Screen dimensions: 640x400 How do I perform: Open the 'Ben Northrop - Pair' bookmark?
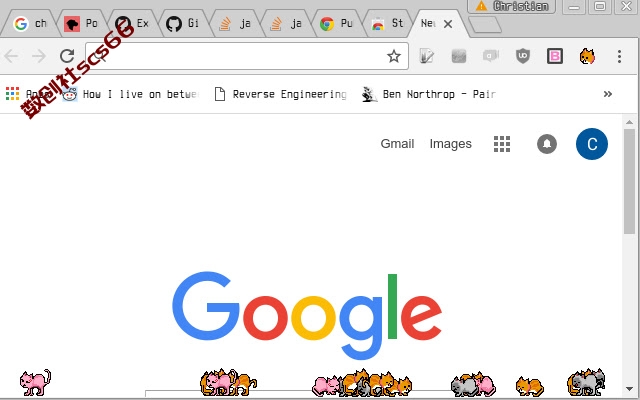pos(429,94)
